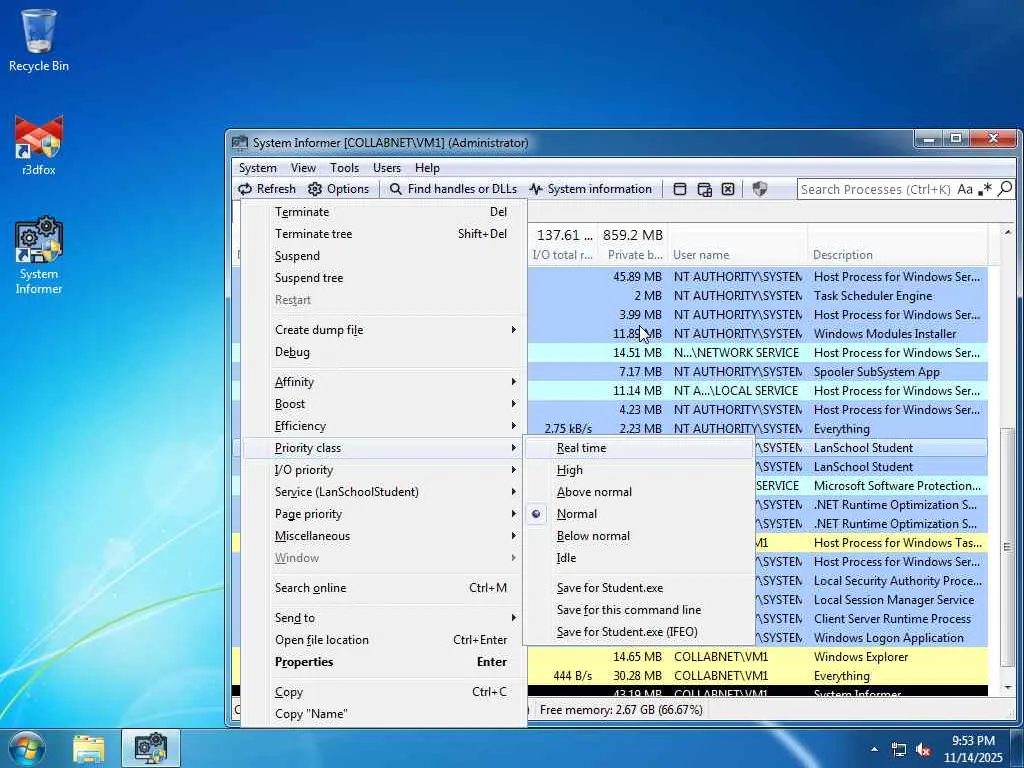Click Search online menu entry
Image resolution: width=1024 pixels, height=768 pixels.
(x=384, y=588)
